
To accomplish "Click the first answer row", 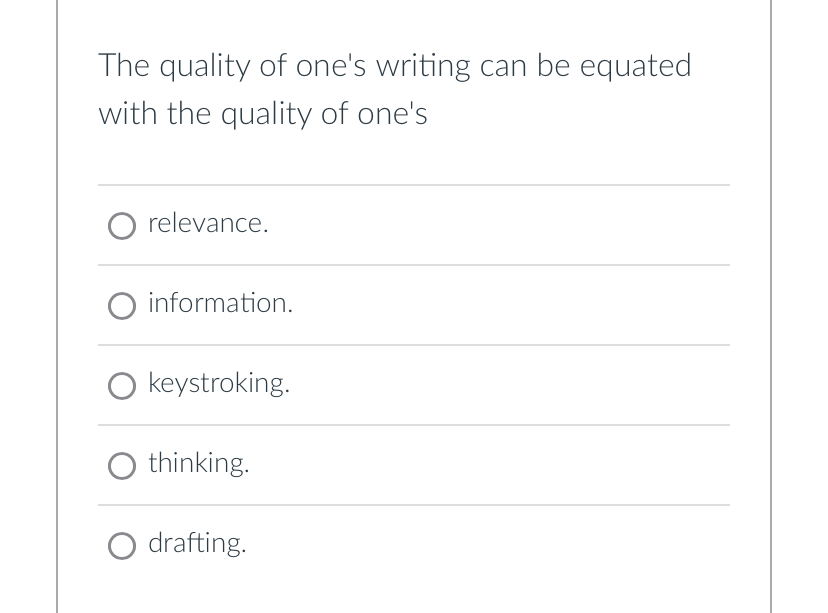I will tap(414, 224).
